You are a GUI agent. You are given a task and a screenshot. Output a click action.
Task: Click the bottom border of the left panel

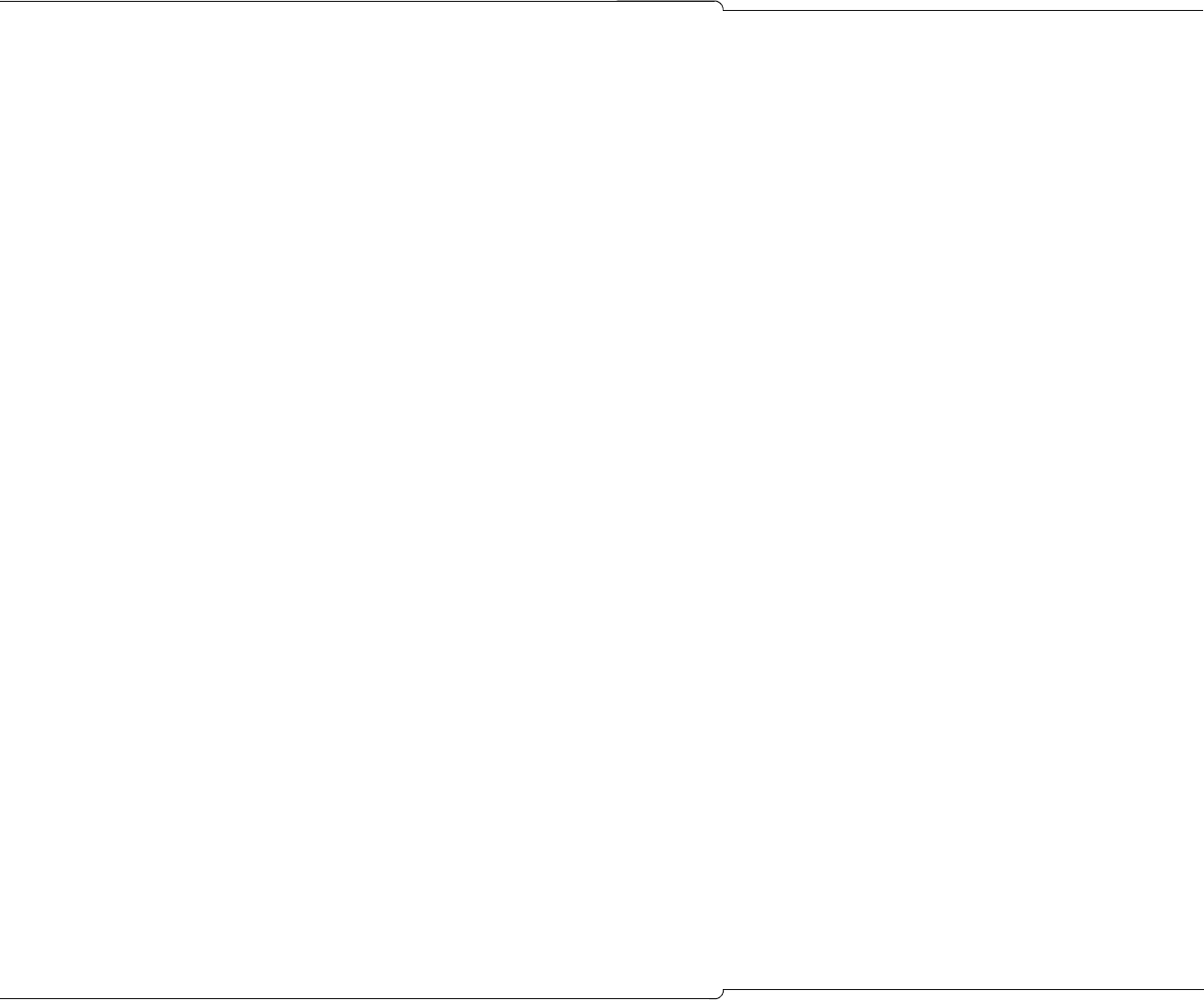(x=358, y=998)
